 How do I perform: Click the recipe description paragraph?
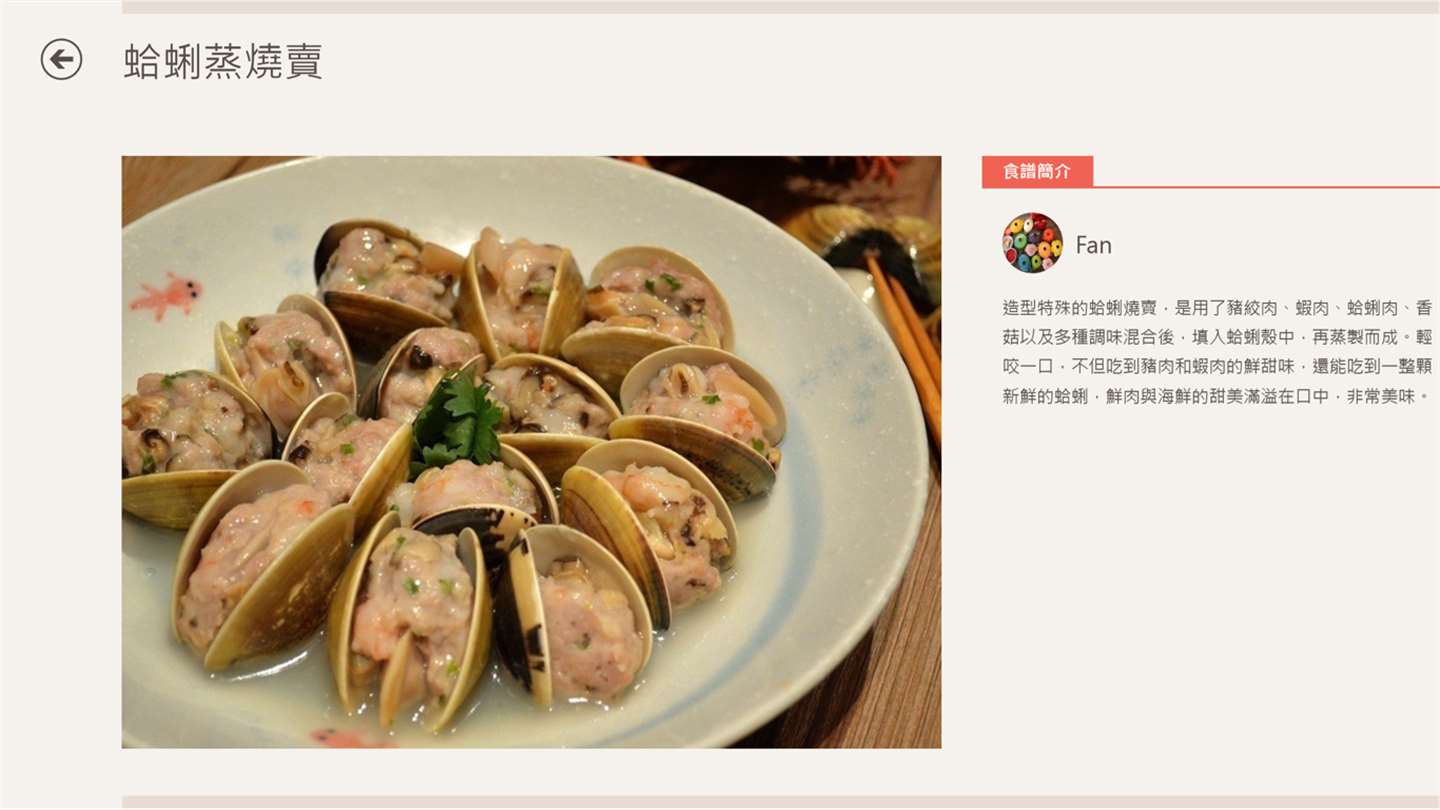[x=1217, y=352]
